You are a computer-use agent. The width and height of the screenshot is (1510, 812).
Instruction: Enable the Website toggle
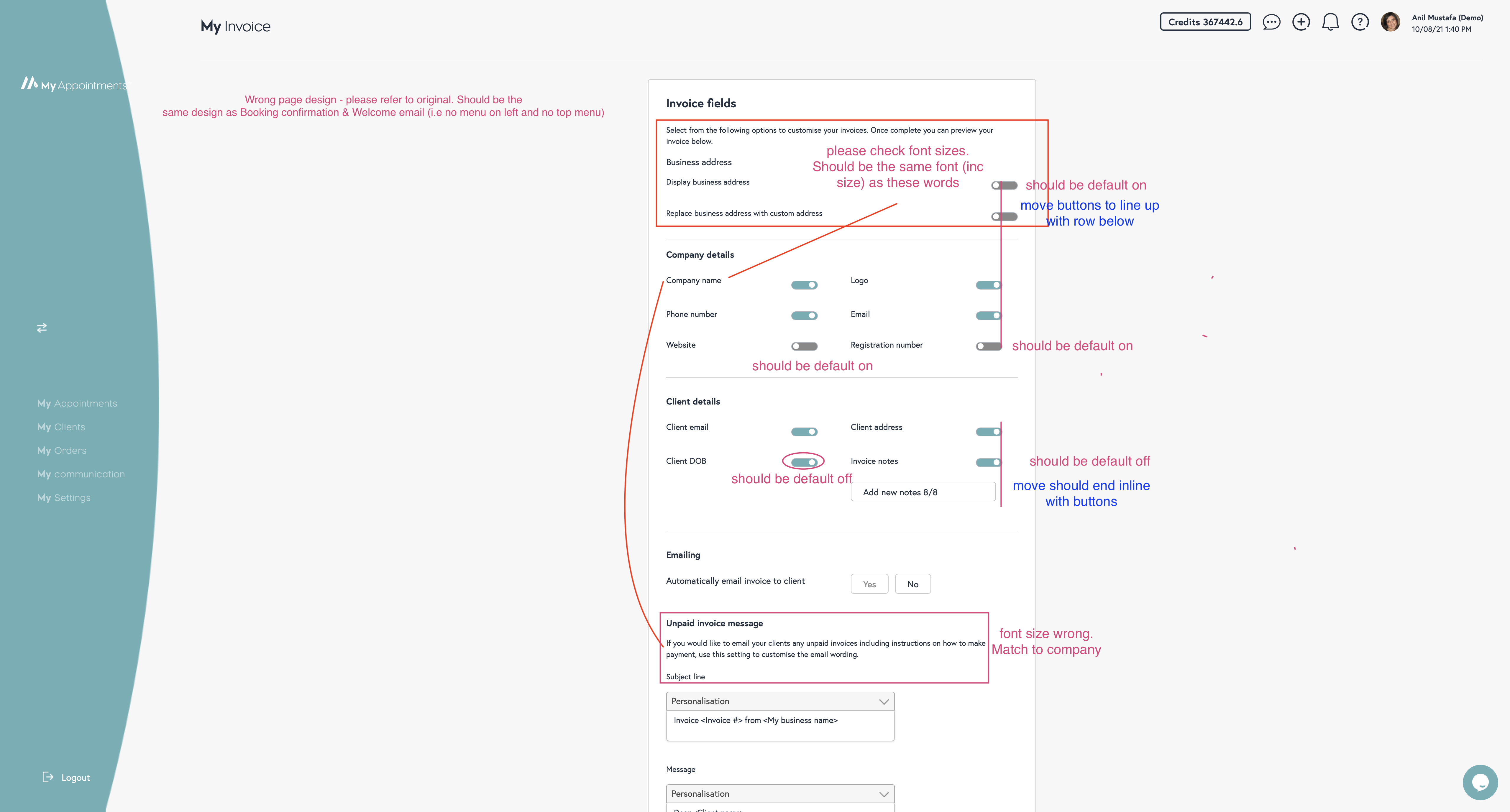pos(804,347)
